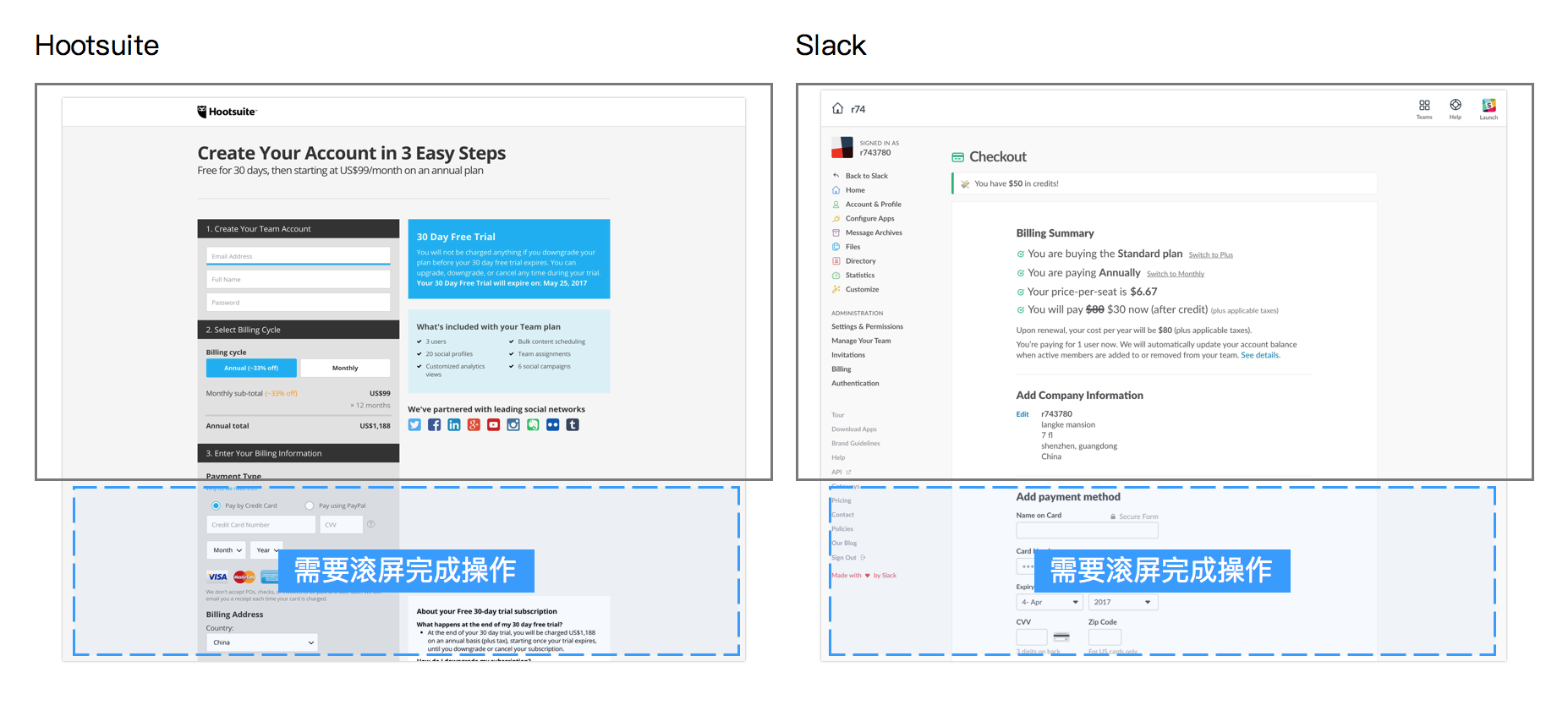
Task: Click the r743780 team avatar
Action: coord(842,148)
